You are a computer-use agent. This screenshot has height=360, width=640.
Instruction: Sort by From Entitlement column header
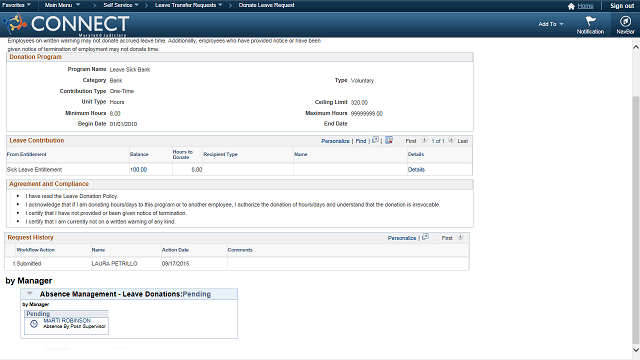tap(27, 154)
